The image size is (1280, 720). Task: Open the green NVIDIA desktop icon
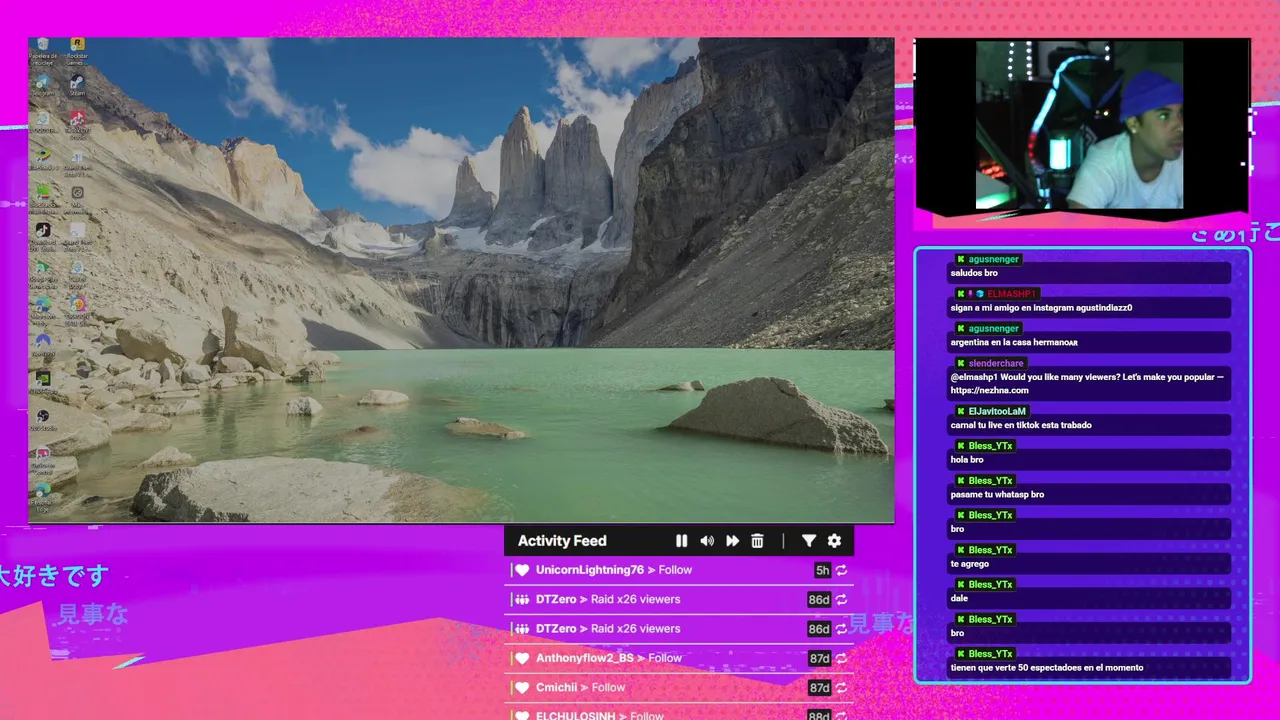[43, 382]
